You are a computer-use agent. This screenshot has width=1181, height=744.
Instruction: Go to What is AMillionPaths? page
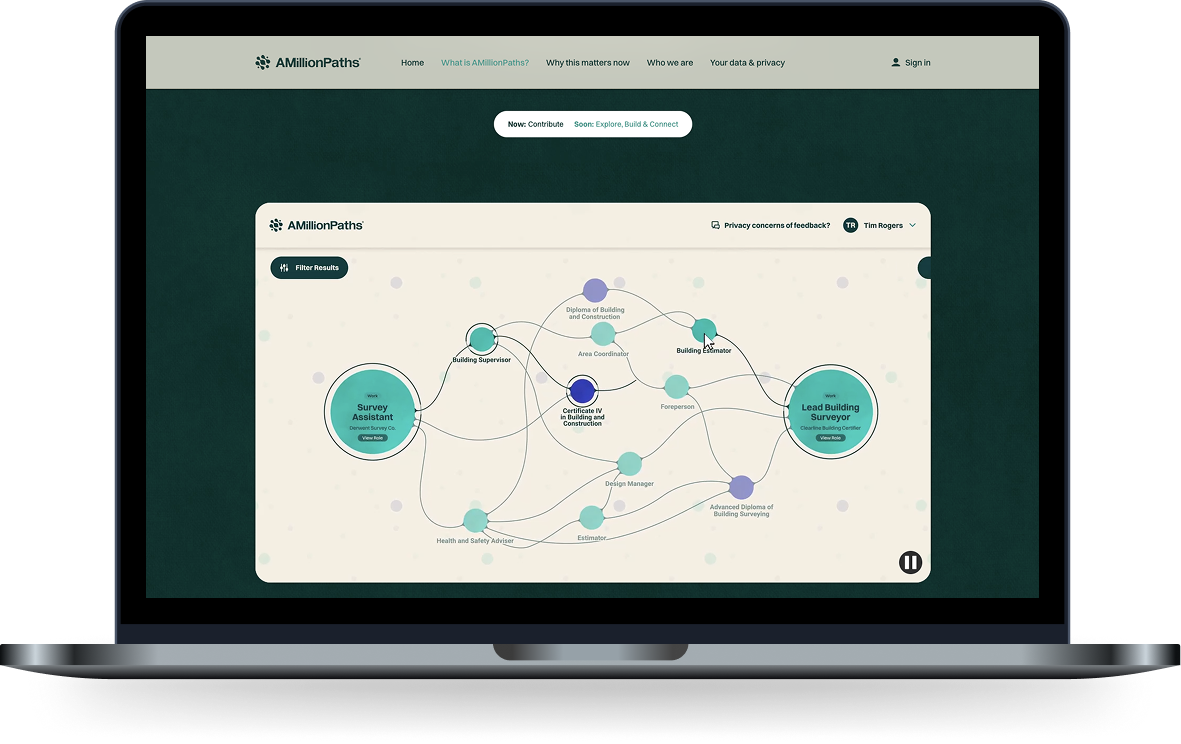pyautogui.click(x=485, y=63)
